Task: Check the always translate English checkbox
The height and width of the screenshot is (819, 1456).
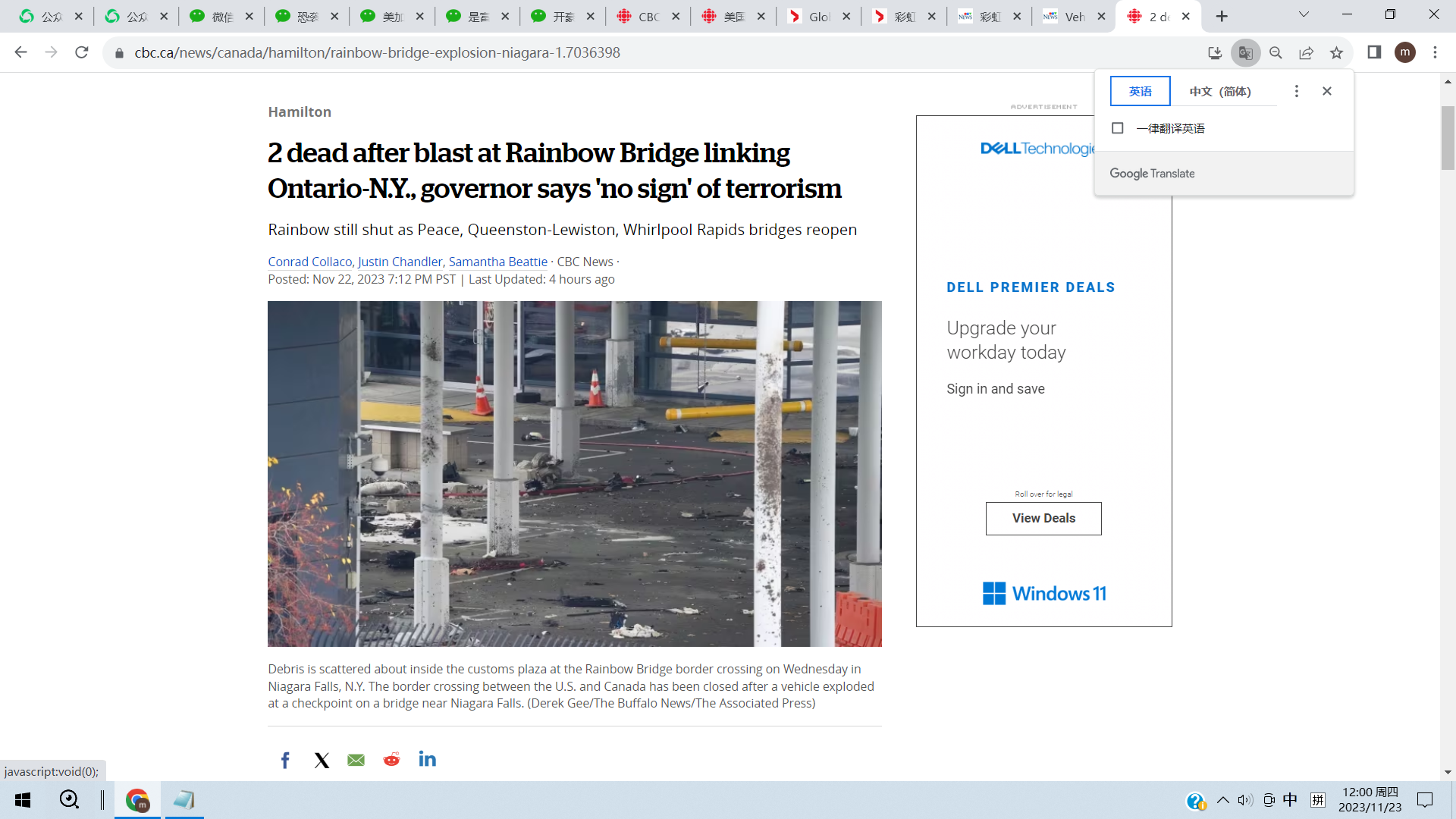Action: point(1117,128)
